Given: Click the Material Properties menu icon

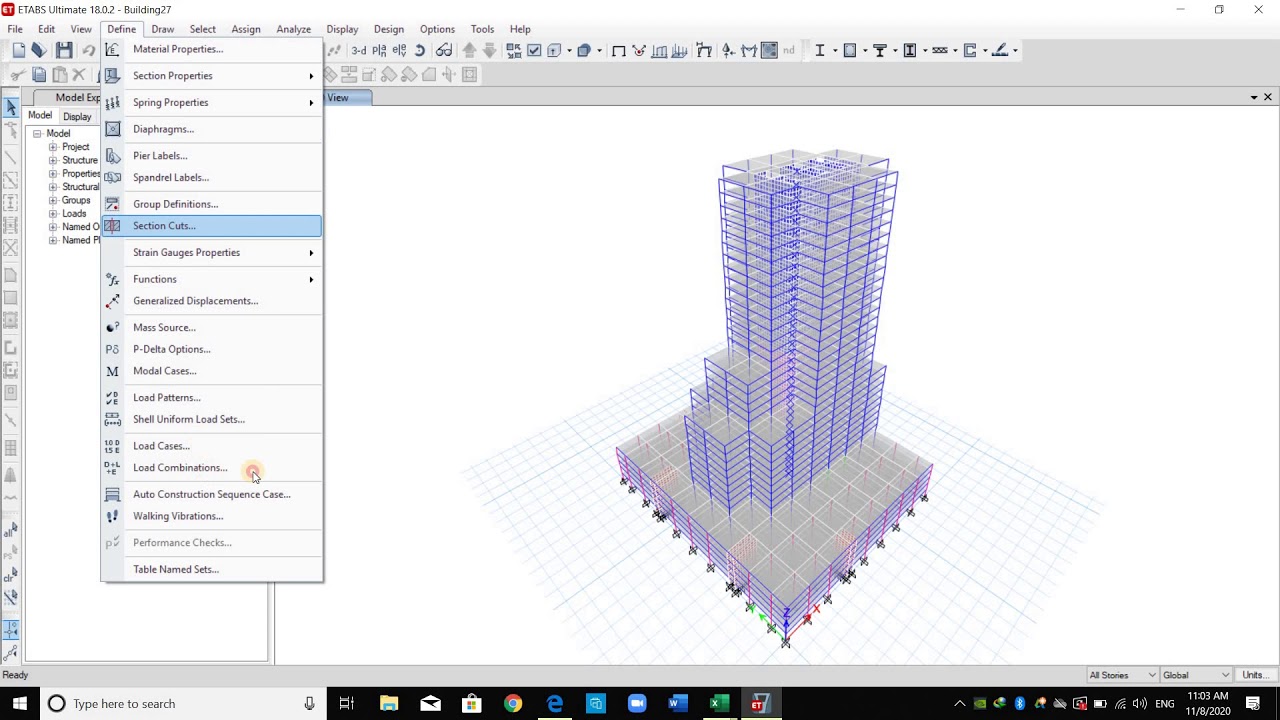Looking at the screenshot, I should [113, 49].
